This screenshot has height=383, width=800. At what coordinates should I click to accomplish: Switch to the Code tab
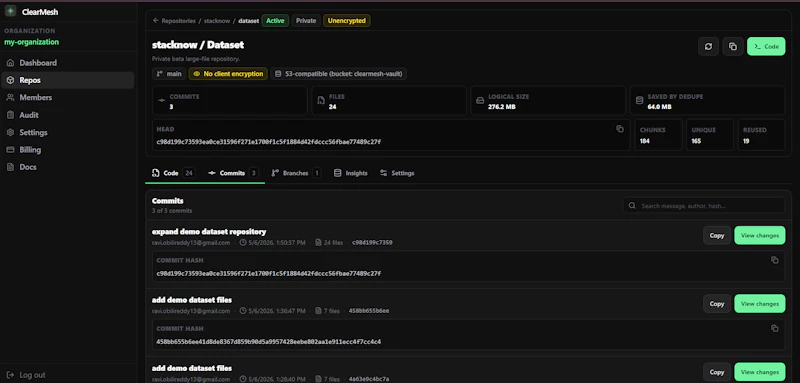pyautogui.click(x=173, y=173)
